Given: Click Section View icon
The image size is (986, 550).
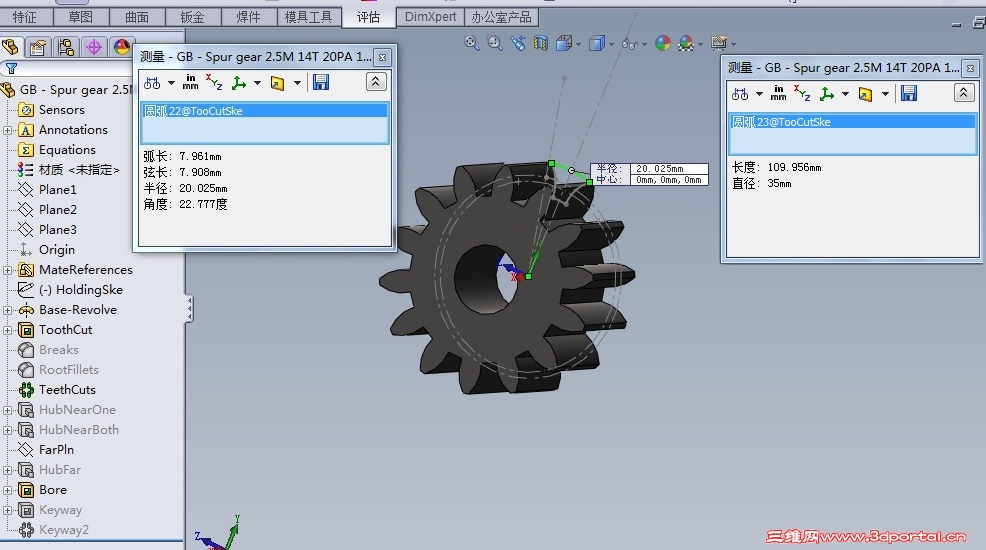Looking at the screenshot, I should point(541,43).
